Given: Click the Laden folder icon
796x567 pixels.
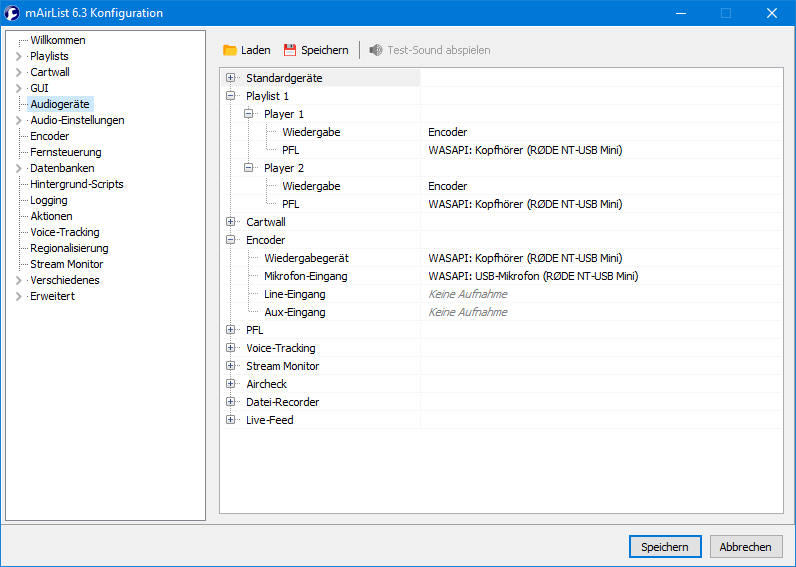Looking at the screenshot, I should pyautogui.click(x=230, y=50).
